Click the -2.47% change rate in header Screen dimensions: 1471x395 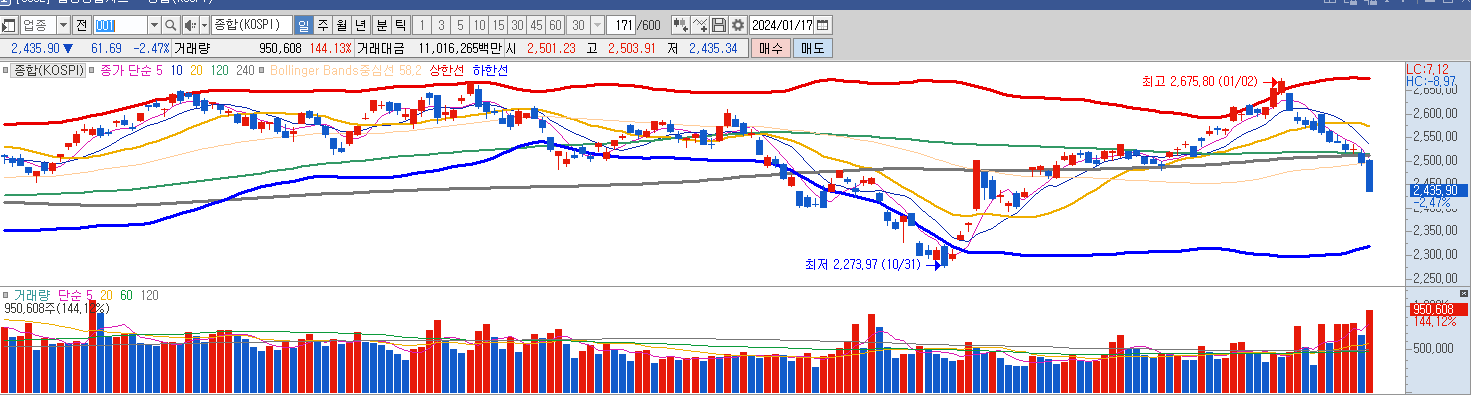coord(151,48)
